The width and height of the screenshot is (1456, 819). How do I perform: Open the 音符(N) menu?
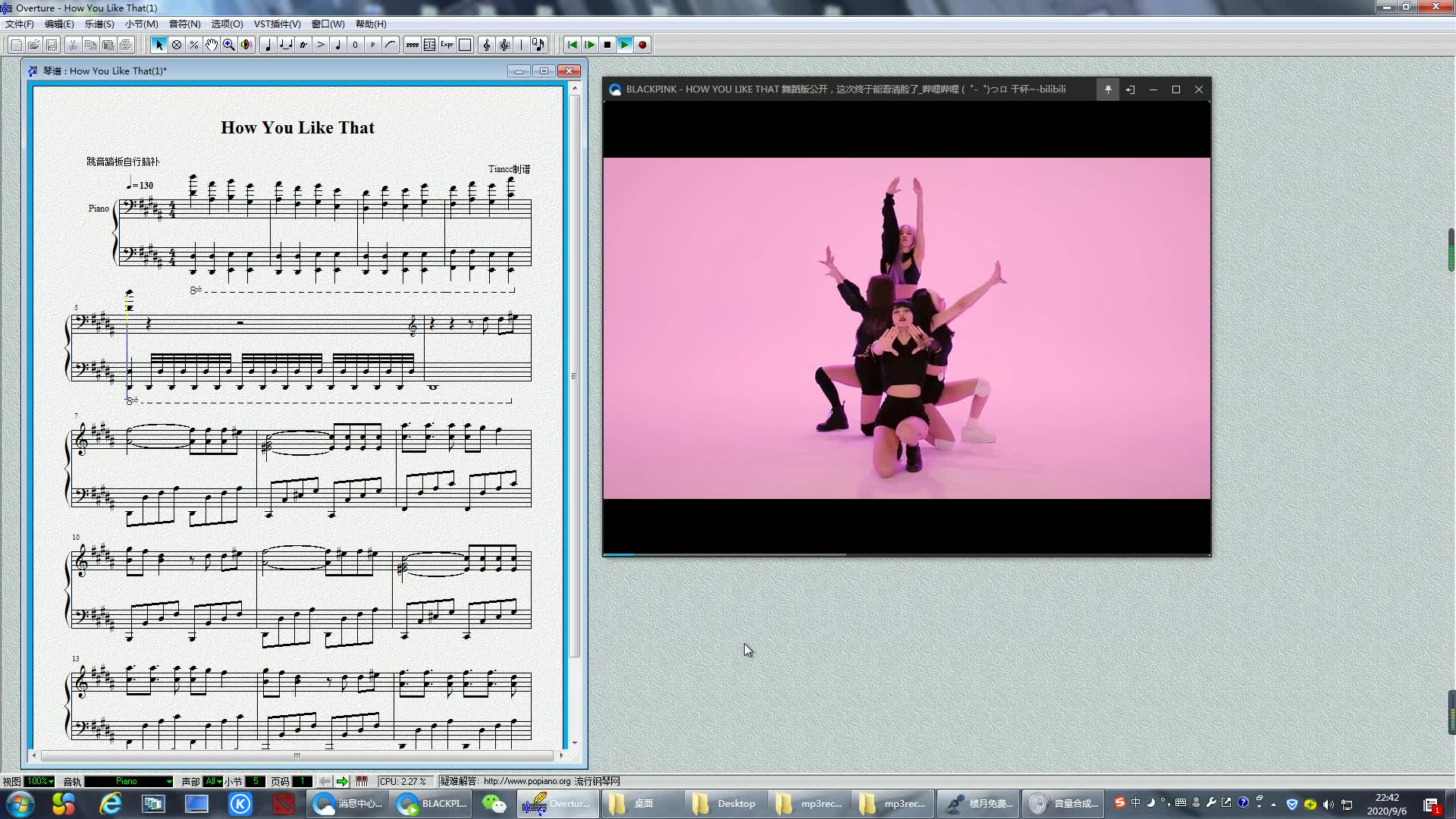(184, 24)
